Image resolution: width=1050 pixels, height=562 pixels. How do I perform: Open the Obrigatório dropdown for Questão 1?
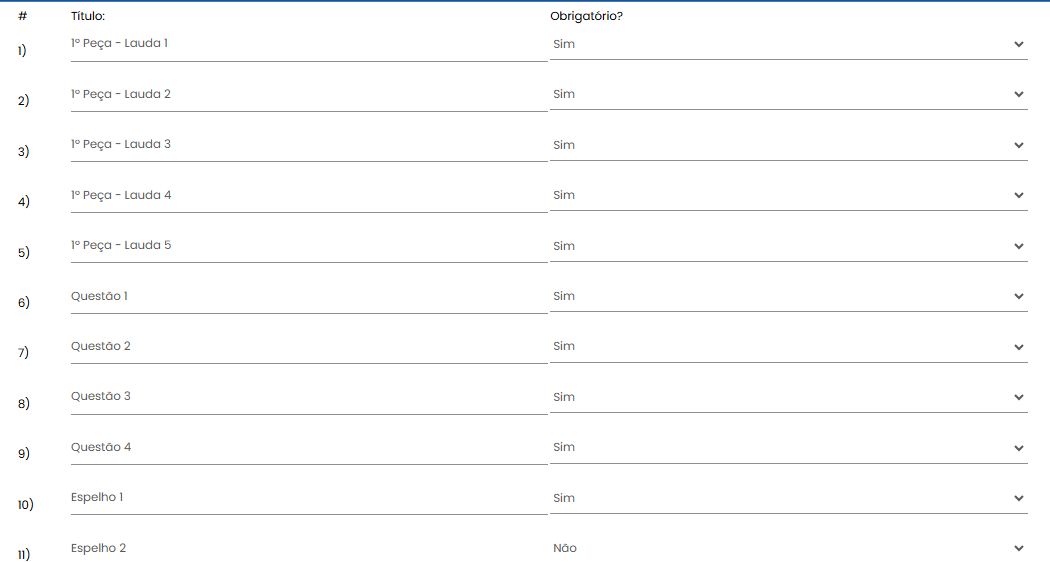coord(789,296)
